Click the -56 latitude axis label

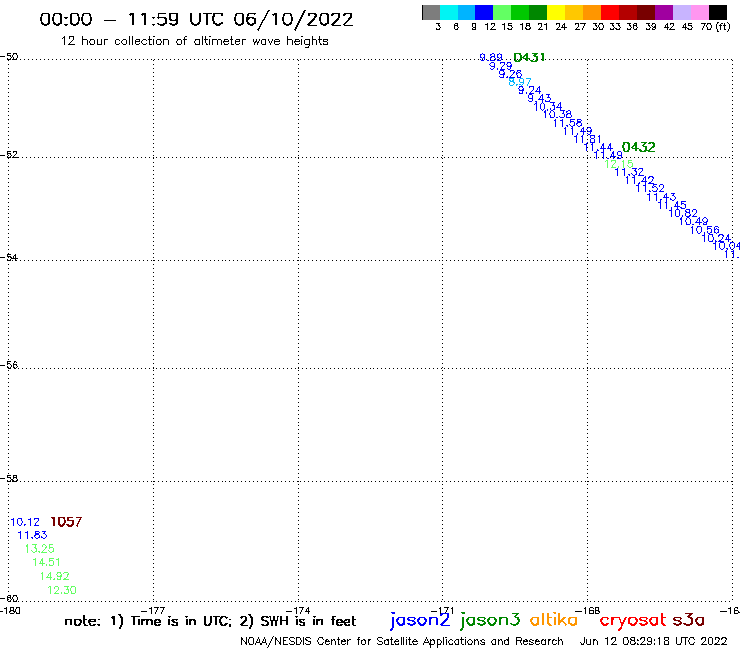click(9, 365)
